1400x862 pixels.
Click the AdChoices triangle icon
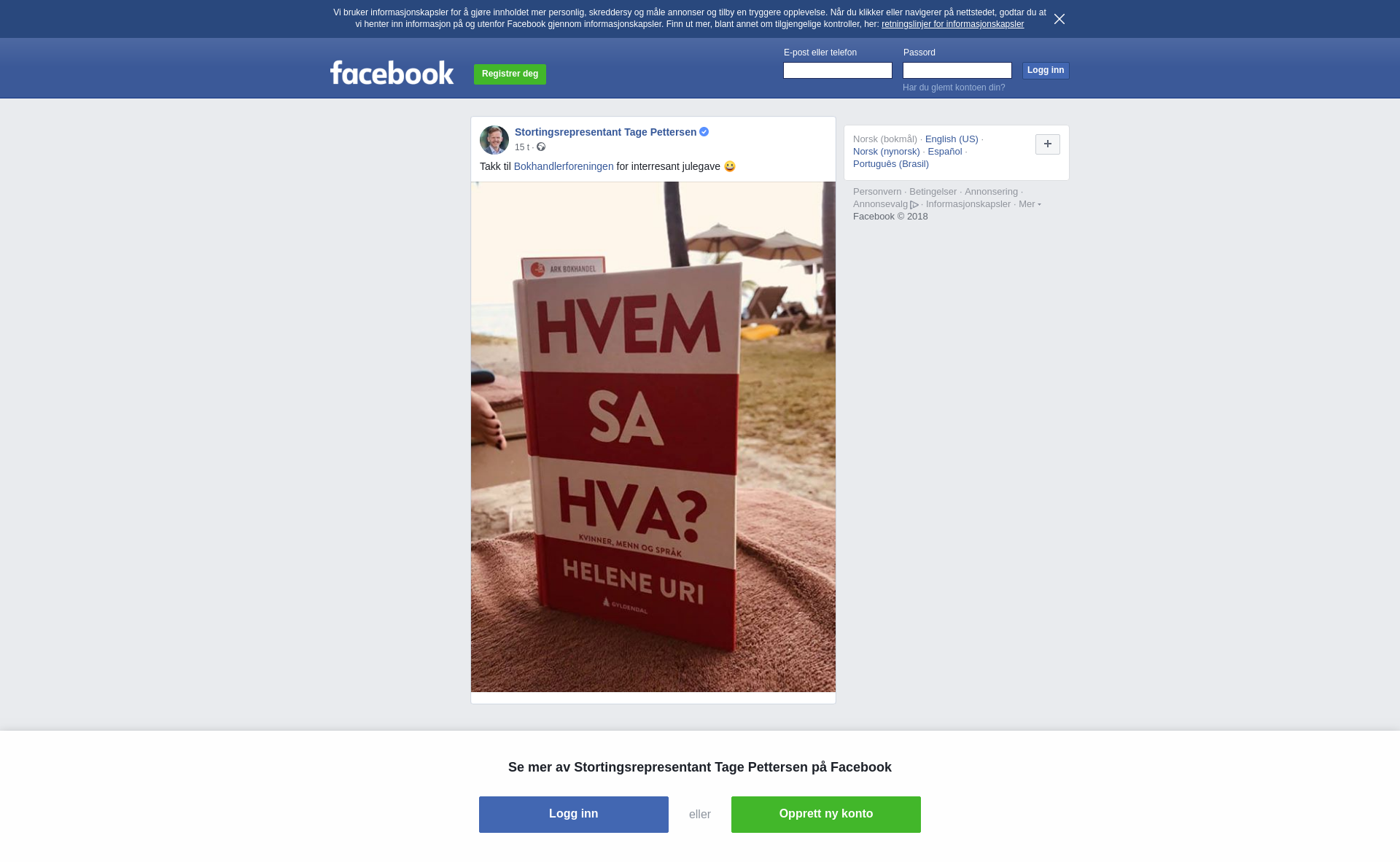pos(914,205)
